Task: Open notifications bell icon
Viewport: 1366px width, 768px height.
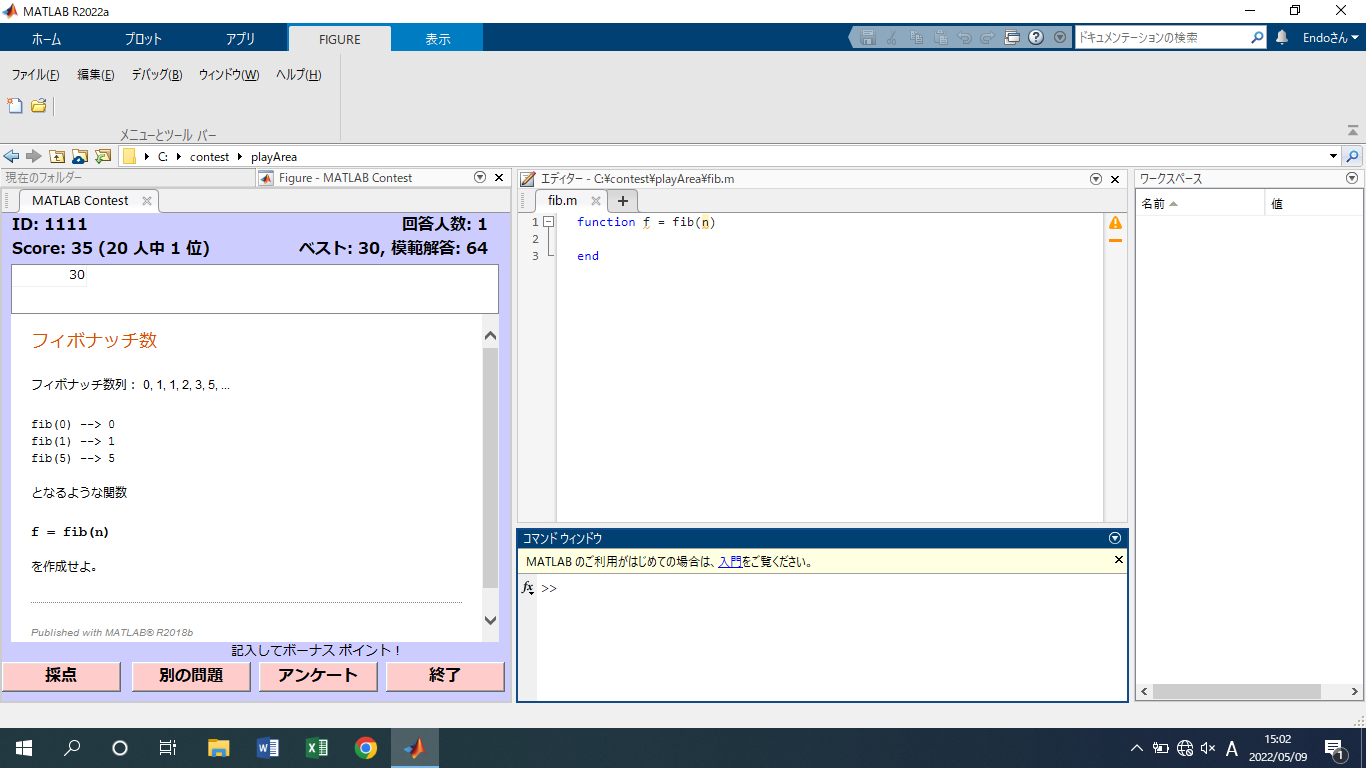Action: click(1282, 38)
